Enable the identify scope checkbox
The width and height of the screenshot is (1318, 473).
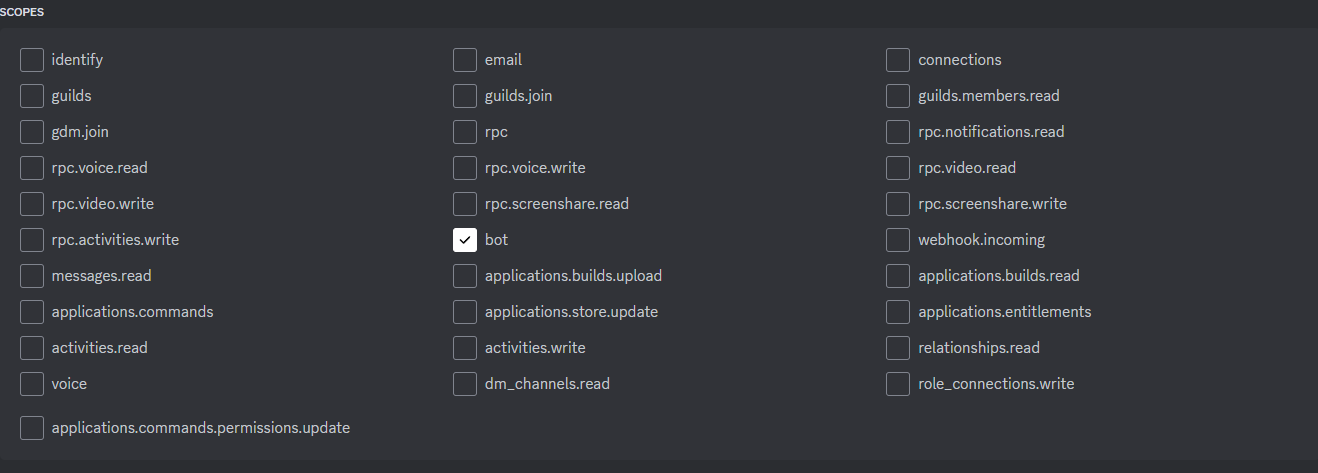coord(32,60)
